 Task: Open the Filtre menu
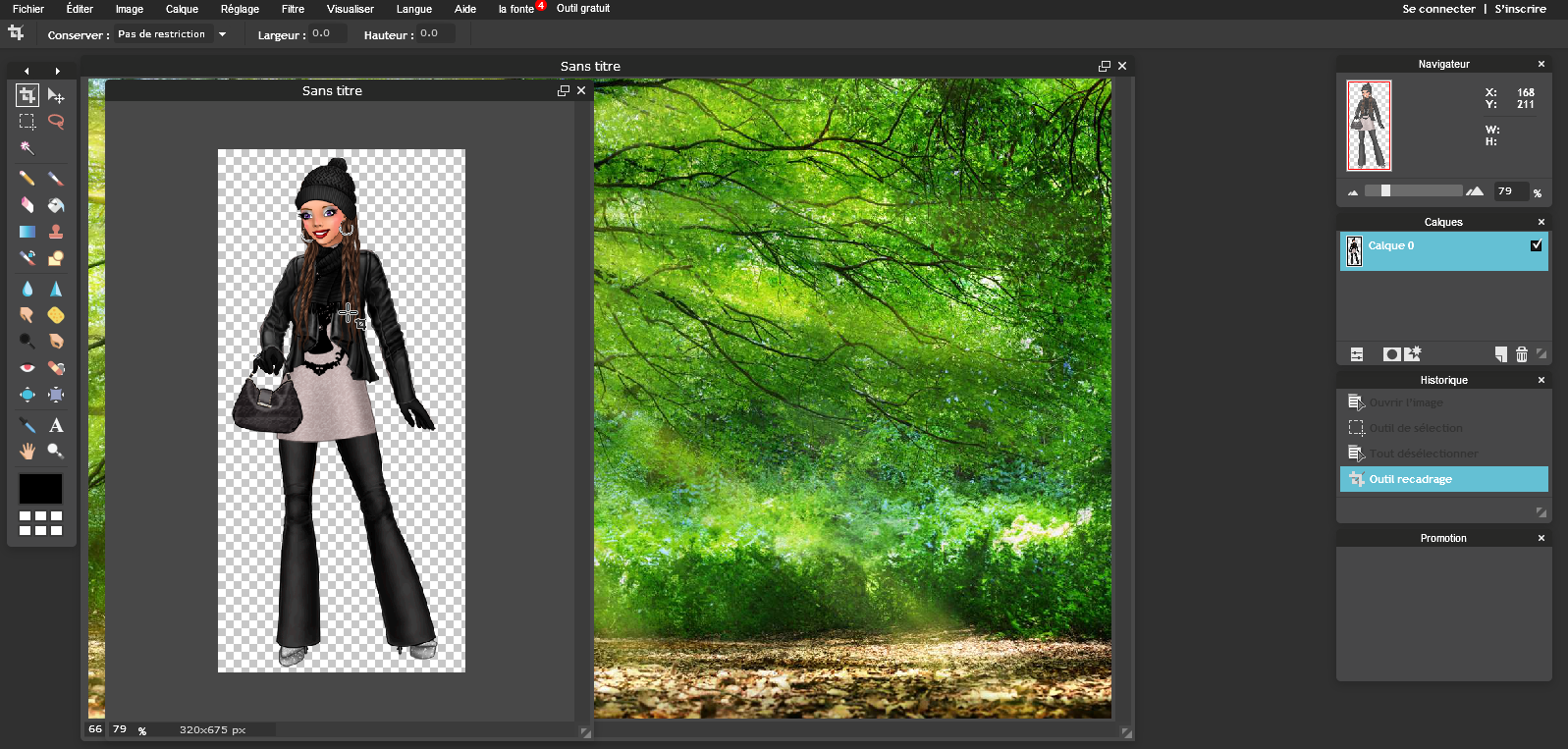[x=293, y=9]
